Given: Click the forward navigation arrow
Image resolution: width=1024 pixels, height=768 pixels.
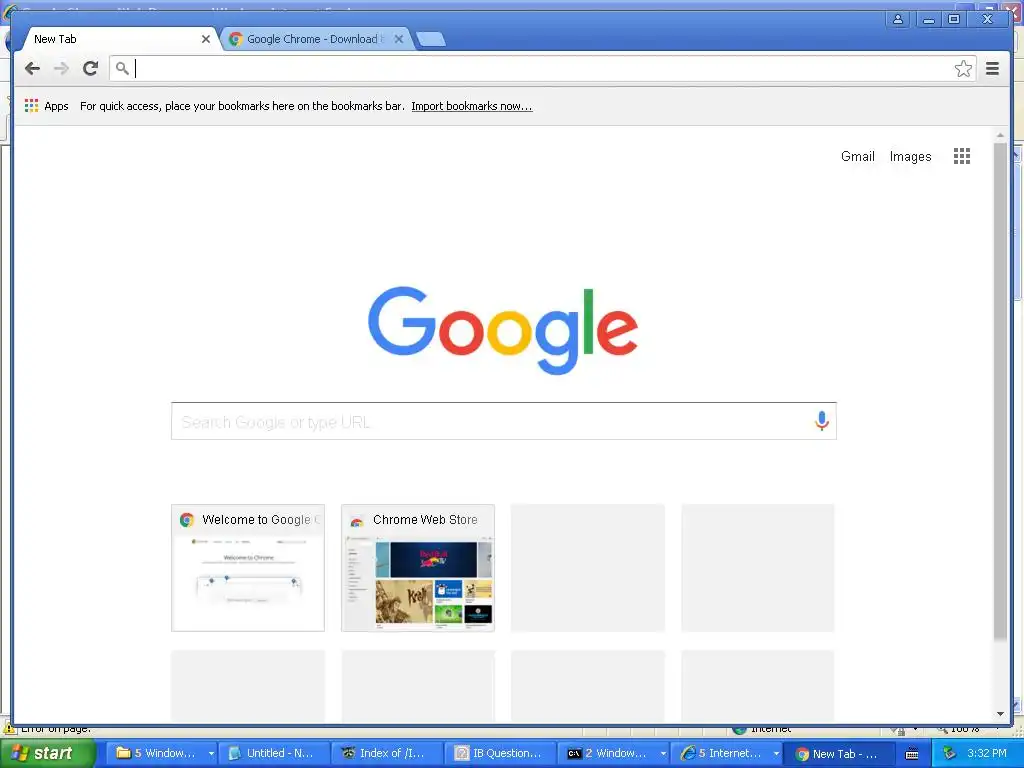Looking at the screenshot, I should (61, 69).
